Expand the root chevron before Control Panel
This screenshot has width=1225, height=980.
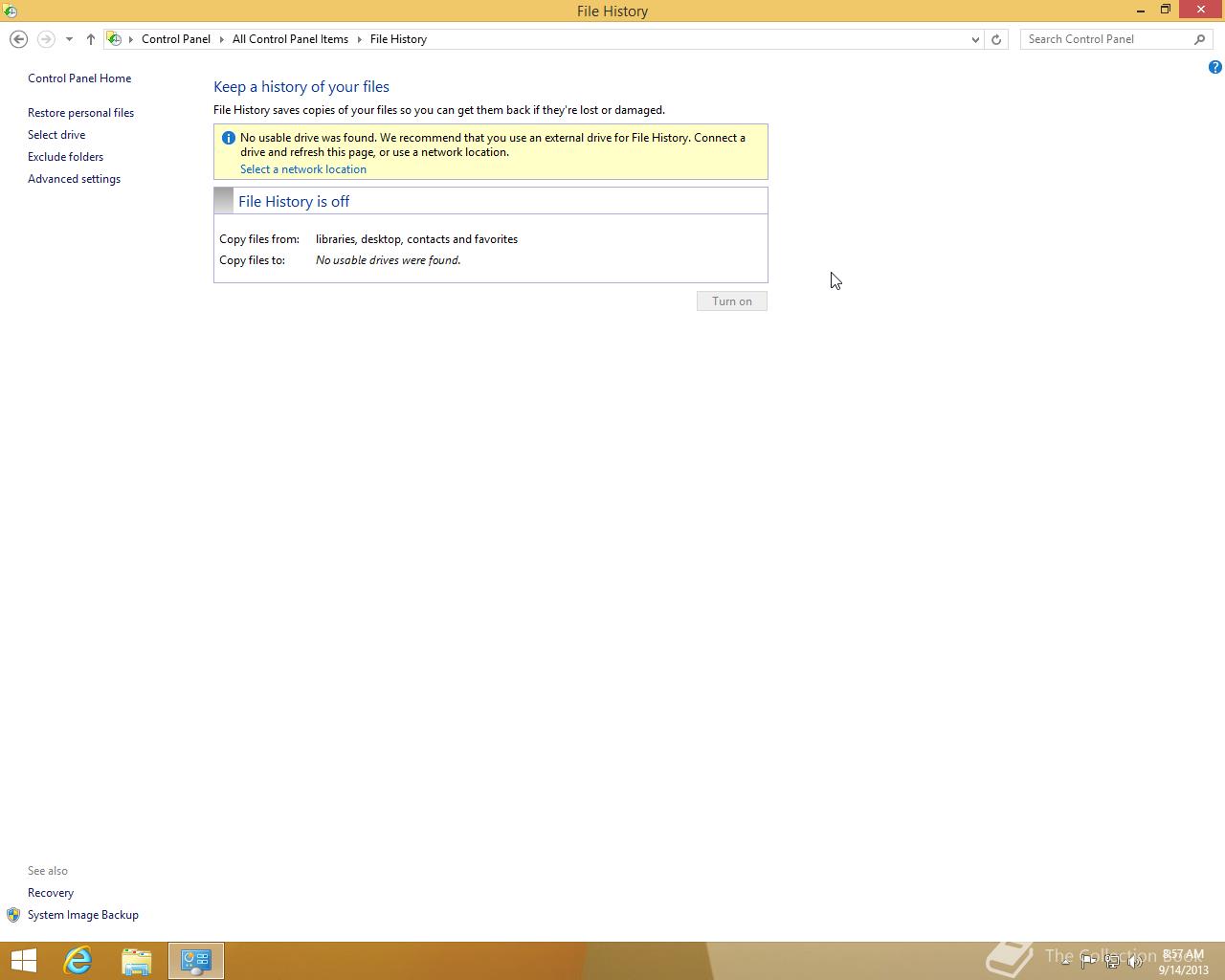pos(131,39)
